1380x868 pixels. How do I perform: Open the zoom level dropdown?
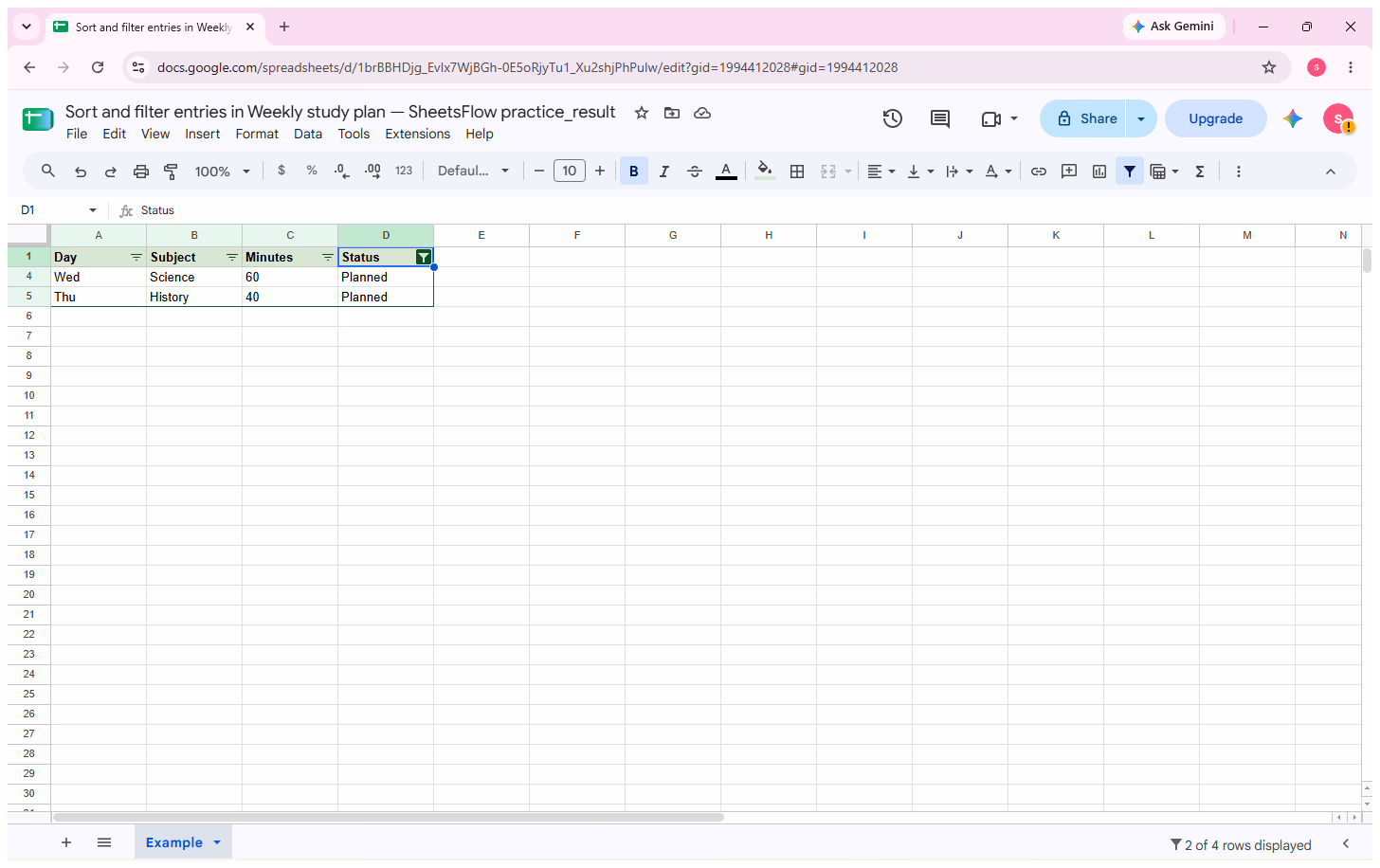[223, 172]
